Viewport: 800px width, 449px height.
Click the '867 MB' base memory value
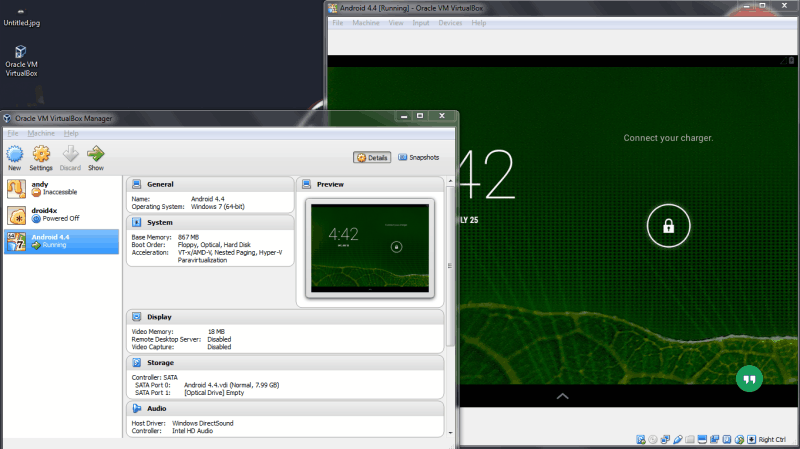[x=188, y=237]
